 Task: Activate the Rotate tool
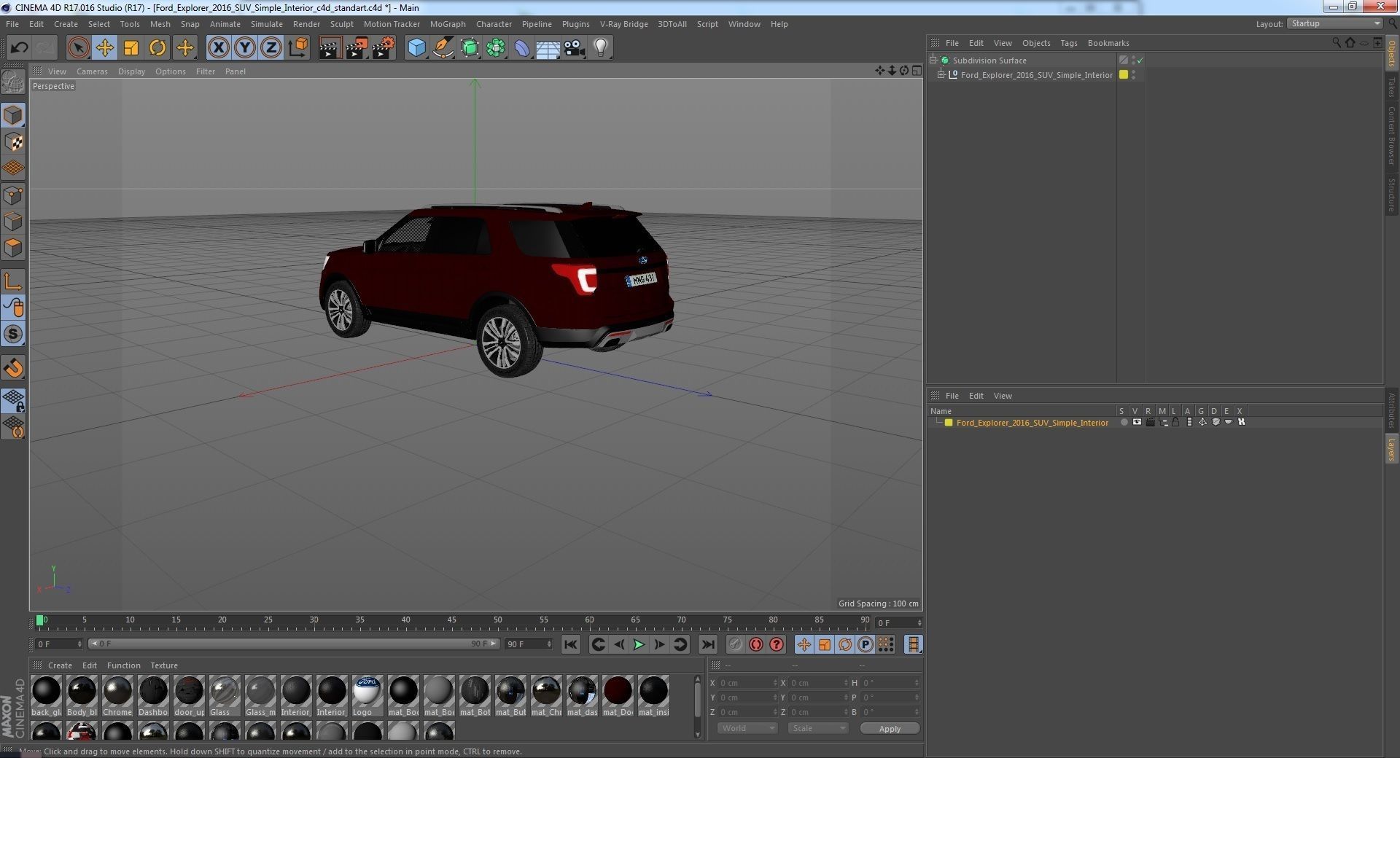(157, 48)
